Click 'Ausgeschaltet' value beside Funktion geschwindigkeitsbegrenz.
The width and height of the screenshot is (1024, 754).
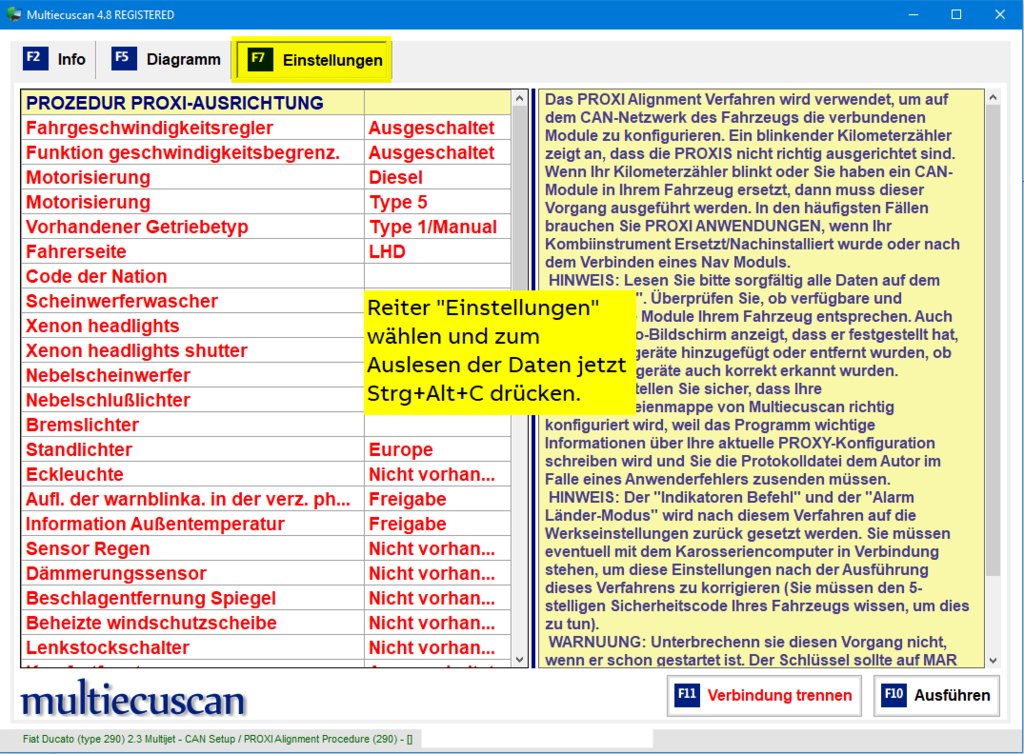[x=432, y=153]
